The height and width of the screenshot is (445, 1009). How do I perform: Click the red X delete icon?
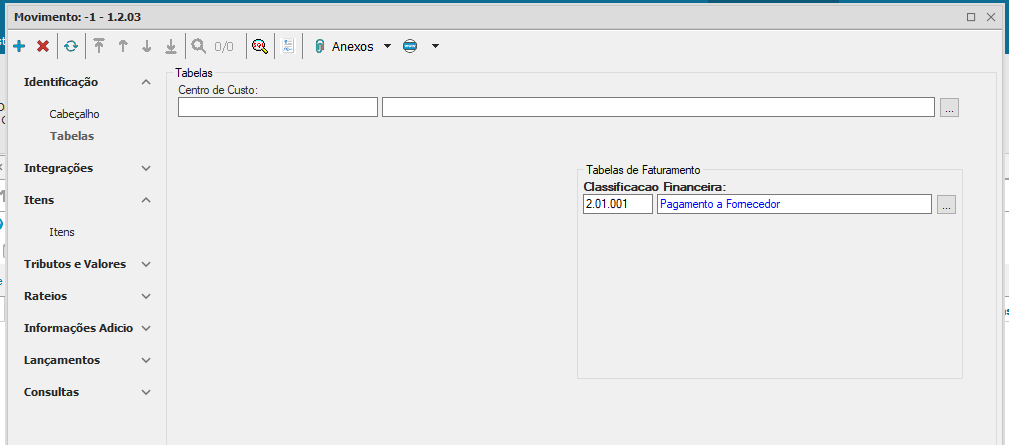pos(43,46)
